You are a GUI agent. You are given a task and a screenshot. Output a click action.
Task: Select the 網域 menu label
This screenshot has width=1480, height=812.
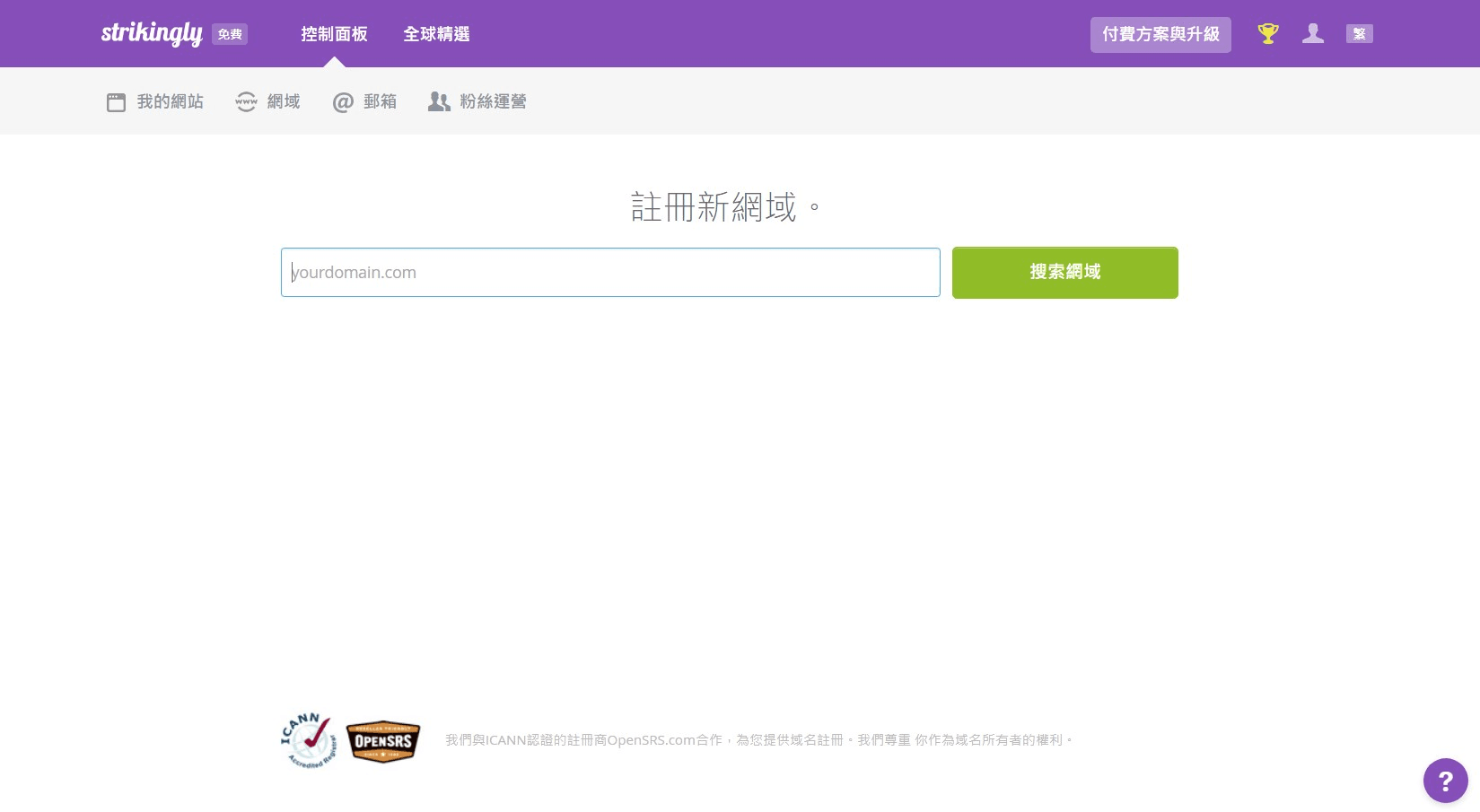coord(284,102)
